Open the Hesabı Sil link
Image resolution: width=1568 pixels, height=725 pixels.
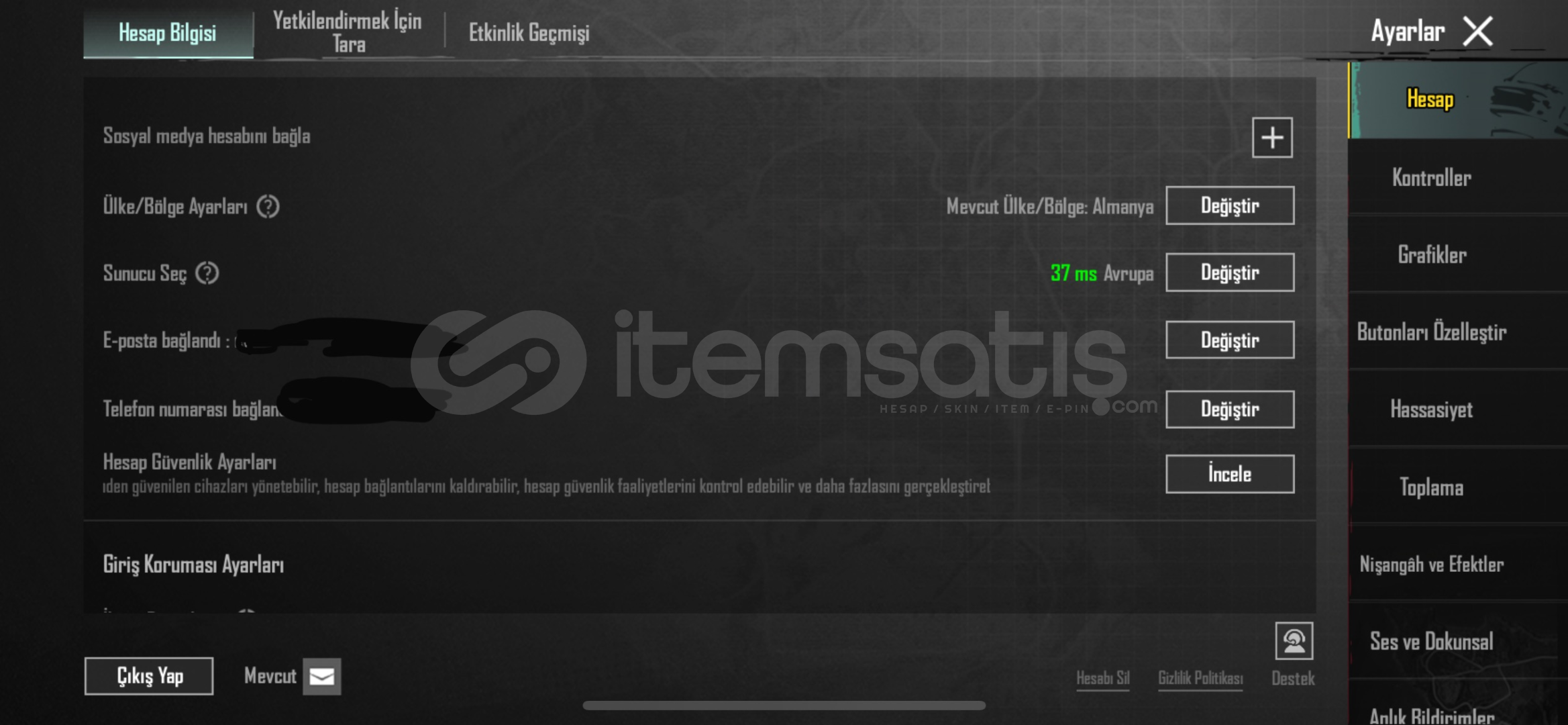click(1103, 678)
